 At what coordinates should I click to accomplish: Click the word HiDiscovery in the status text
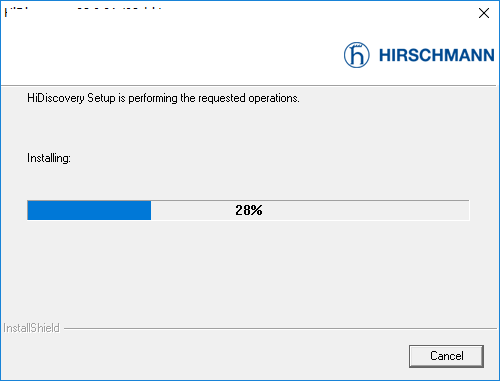pos(56,98)
